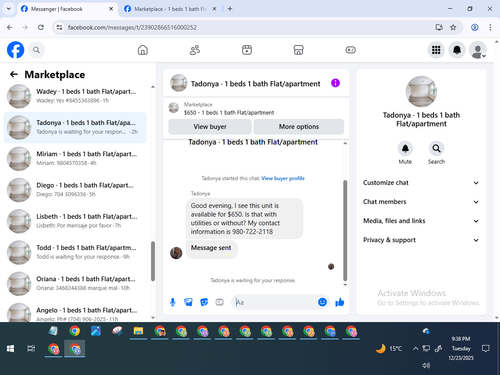500x375 pixels.
Task: Open Chrome tab search dropdown arrow
Action: [x=9, y=9]
